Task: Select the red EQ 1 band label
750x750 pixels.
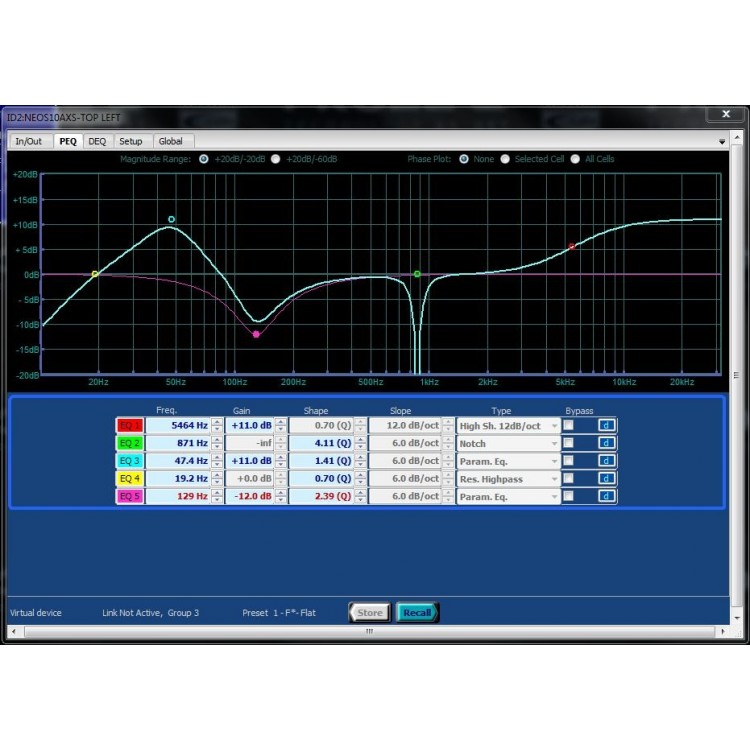Action: pos(130,425)
